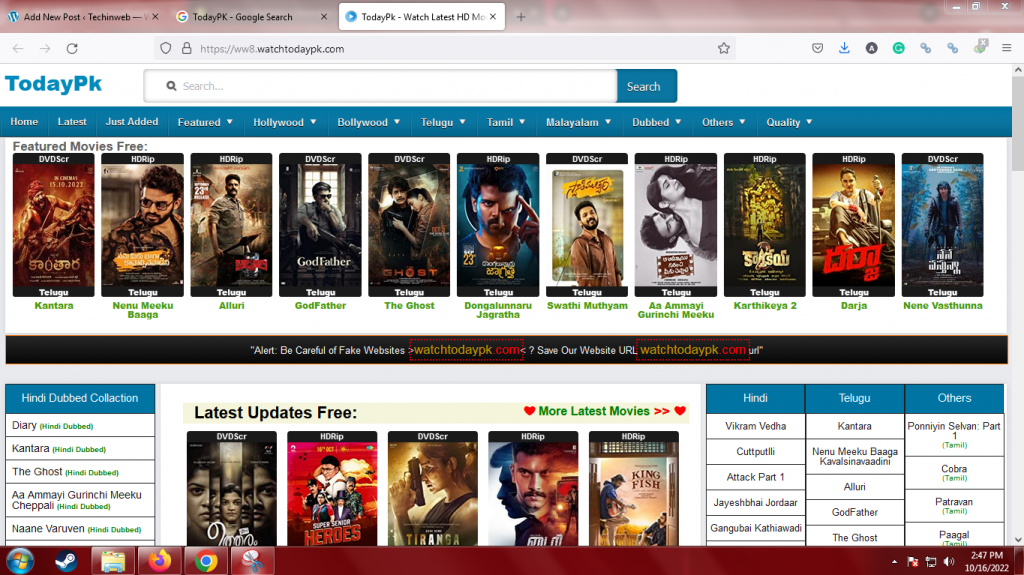Click the network tray icon

(931, 562)
